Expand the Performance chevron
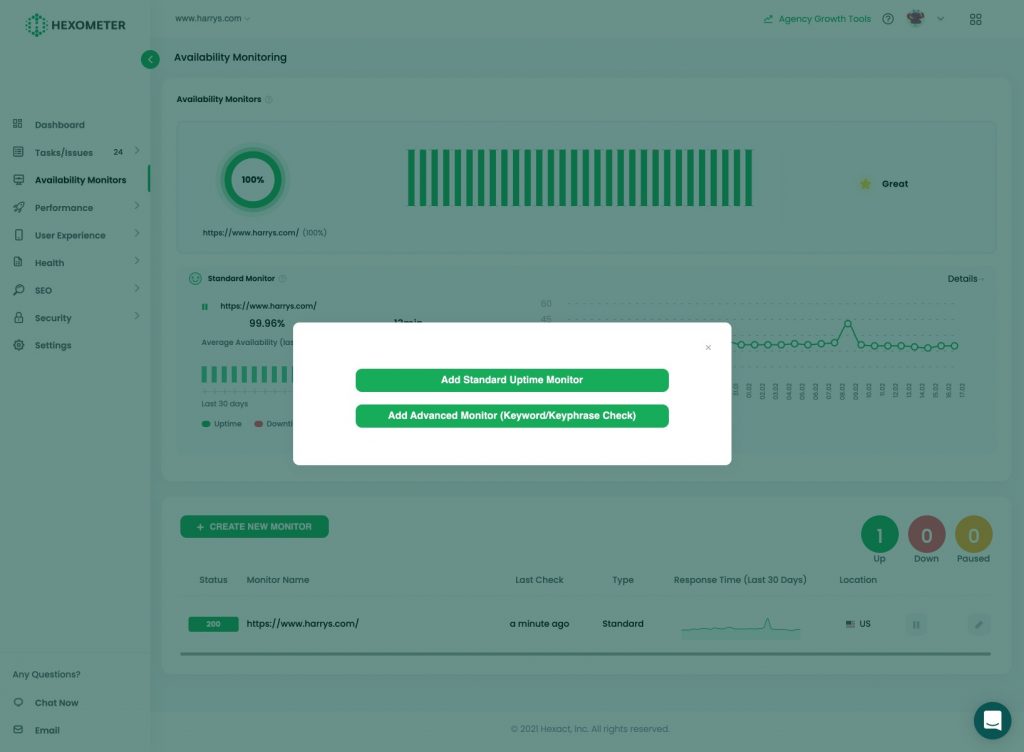Screen dimensions: 1024x752 pyautogui.click(x=136, y=206)
